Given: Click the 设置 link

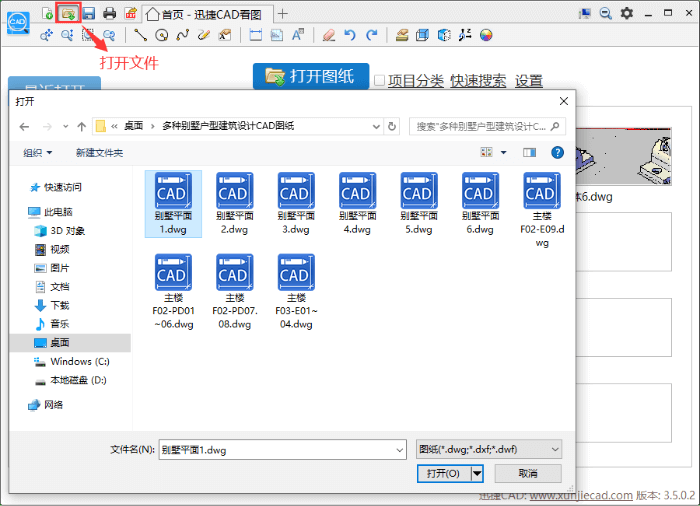Looking at the screenshot, I should click(x=529, y=81).
